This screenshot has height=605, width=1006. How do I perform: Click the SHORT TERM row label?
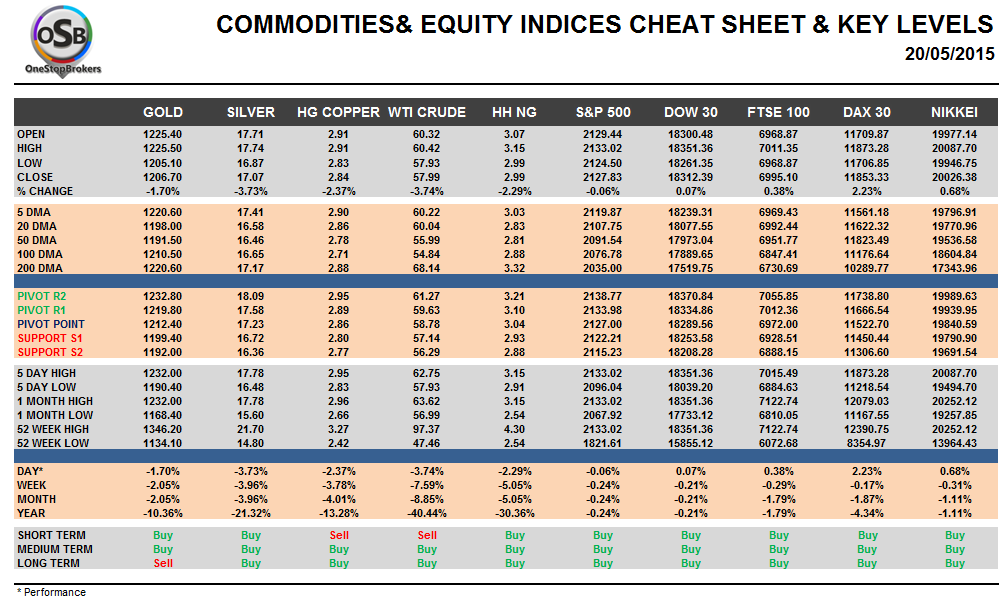point(49,535)
